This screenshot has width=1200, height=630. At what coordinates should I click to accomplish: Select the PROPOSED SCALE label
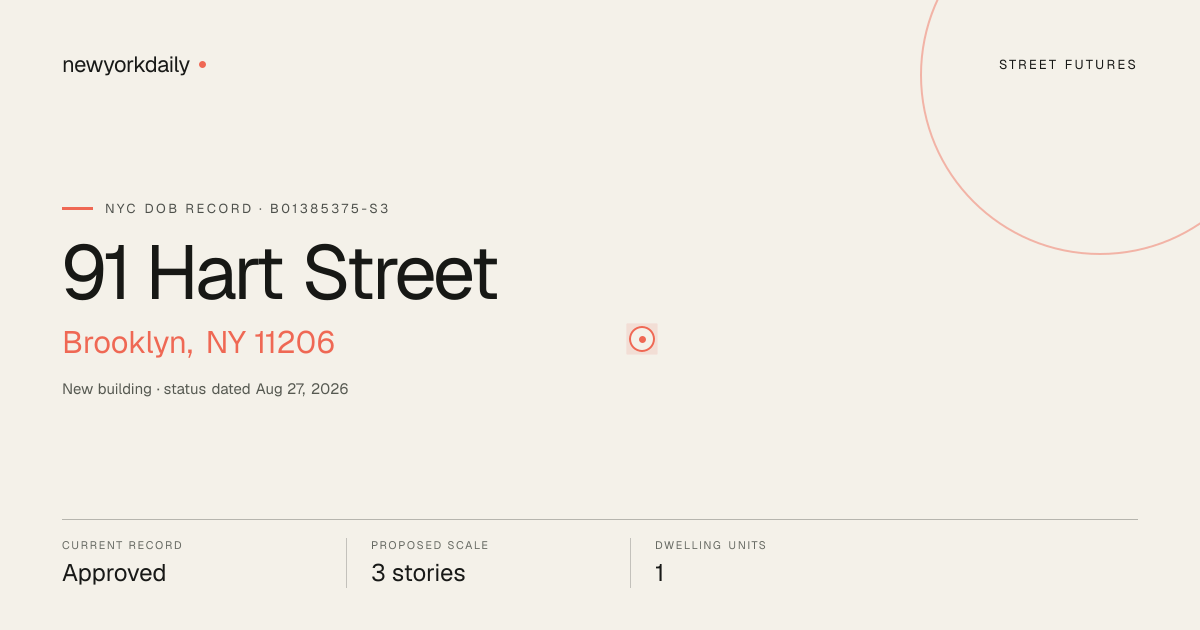click(430, 546)
